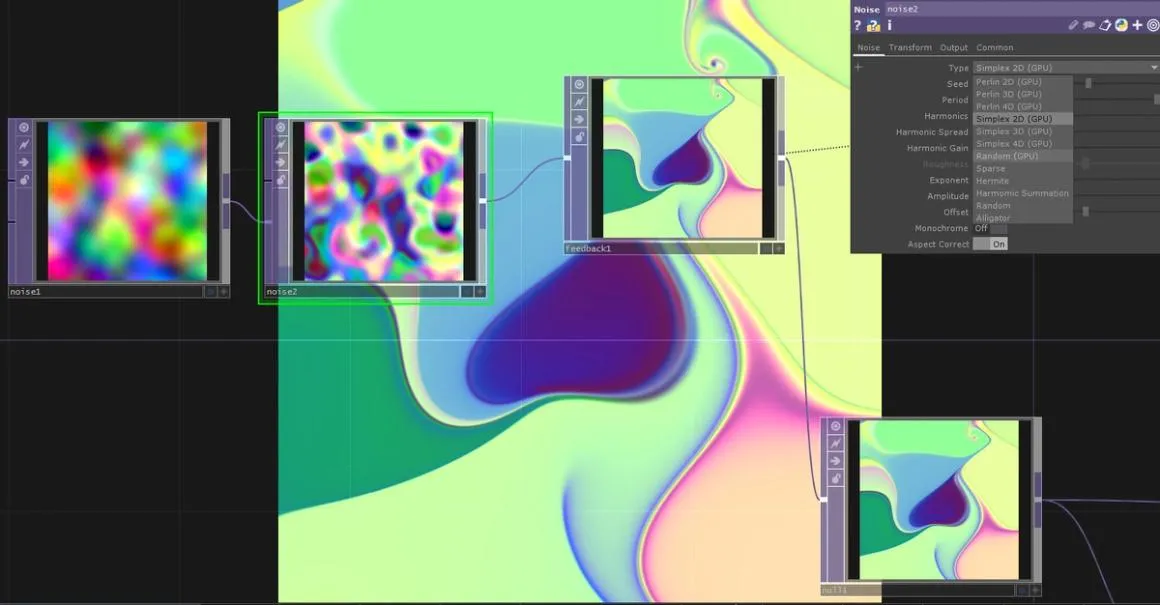
Task: Choose Random (GPU) from the Type list
Action: (1022, 156)
